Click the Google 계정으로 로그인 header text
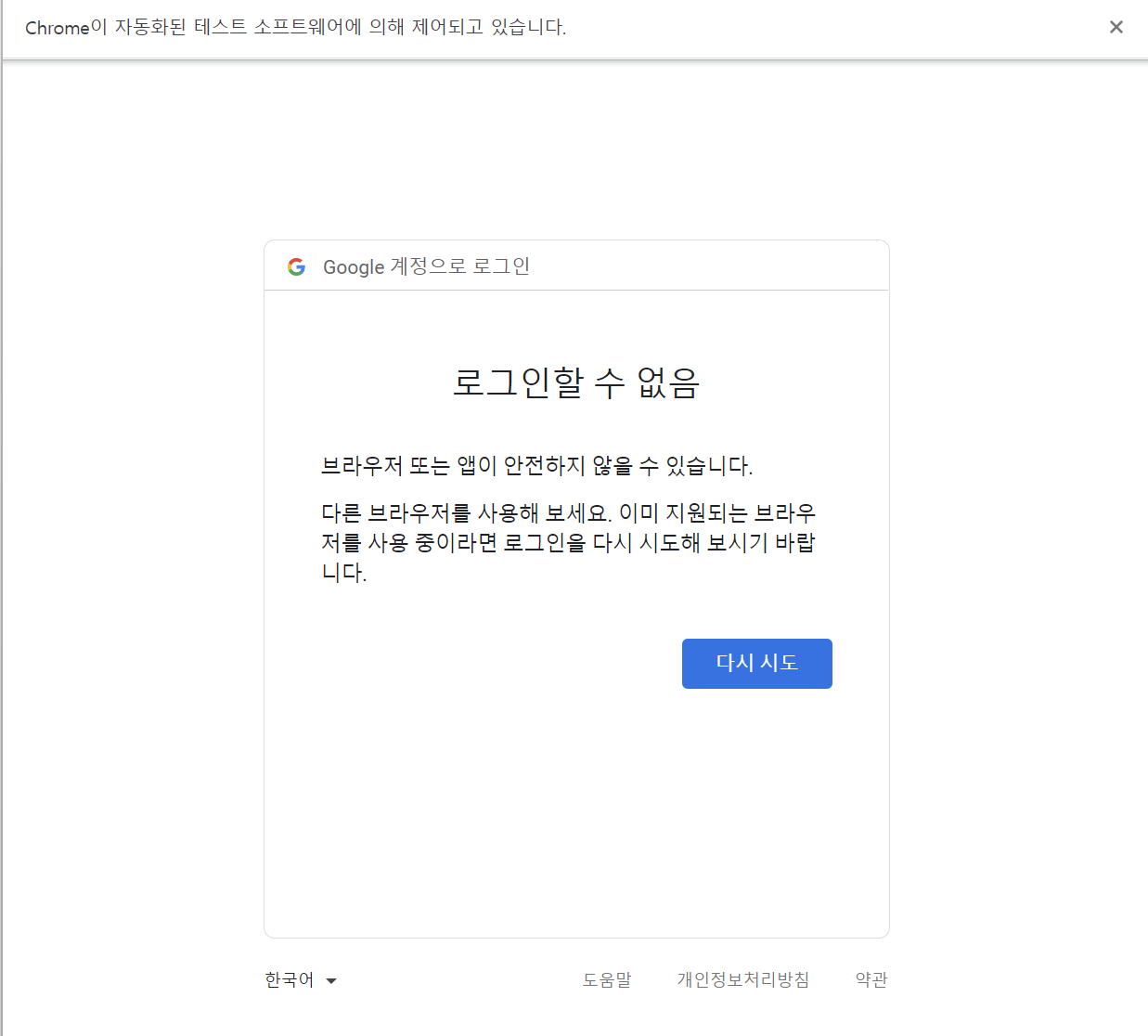This screenshot has width=1148, height=1036. [x=426, y=266]
